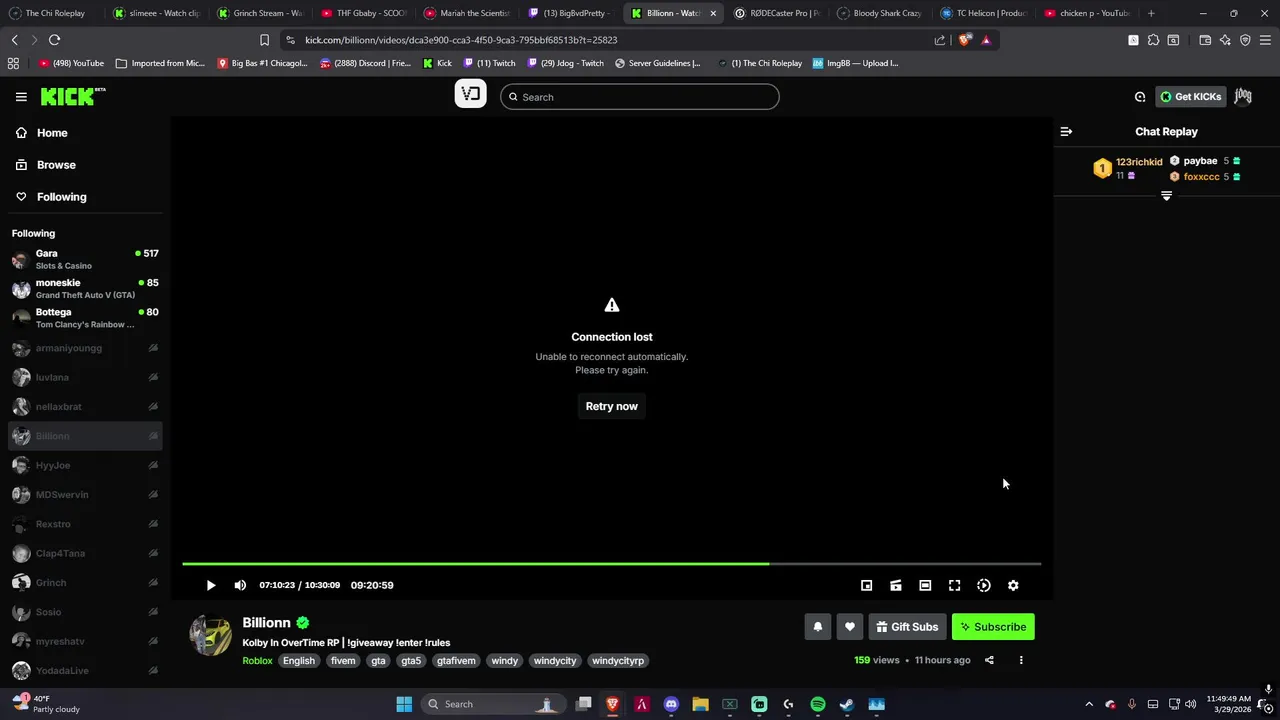Open a new browser tab
The width and height of the screenshot is (1280, 720).
1151,13
